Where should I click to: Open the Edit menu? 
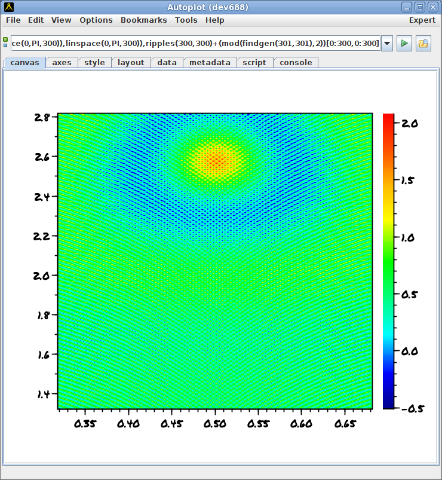pyautogui.click(x=36, y=20)
